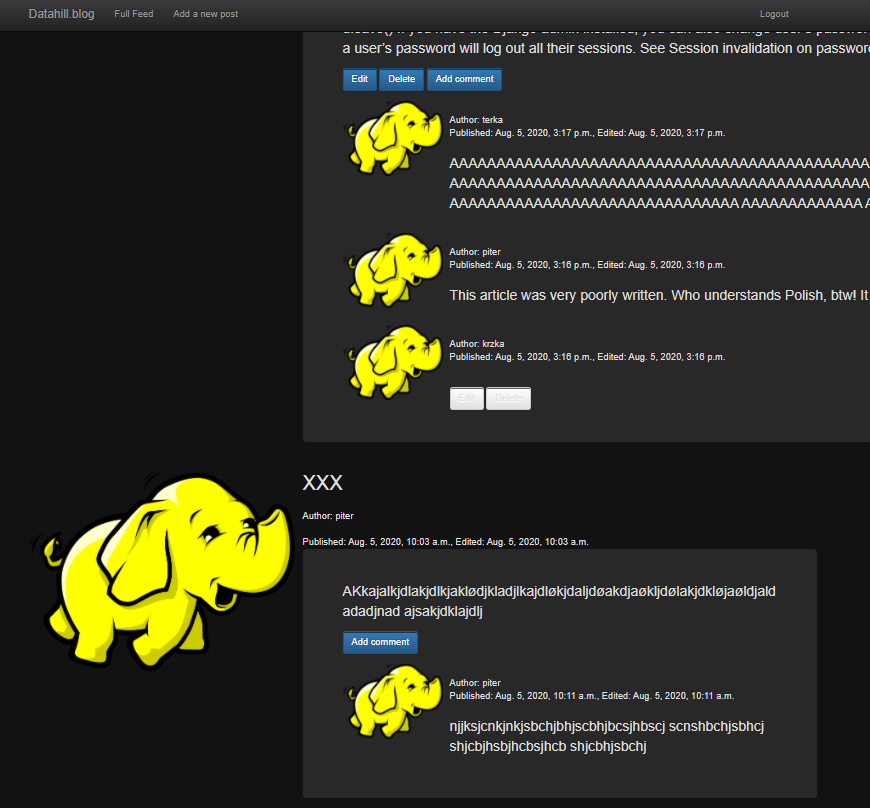870x808 pixels.
Task: Click the Datahill.blog site logo
Action: point(61,14)
